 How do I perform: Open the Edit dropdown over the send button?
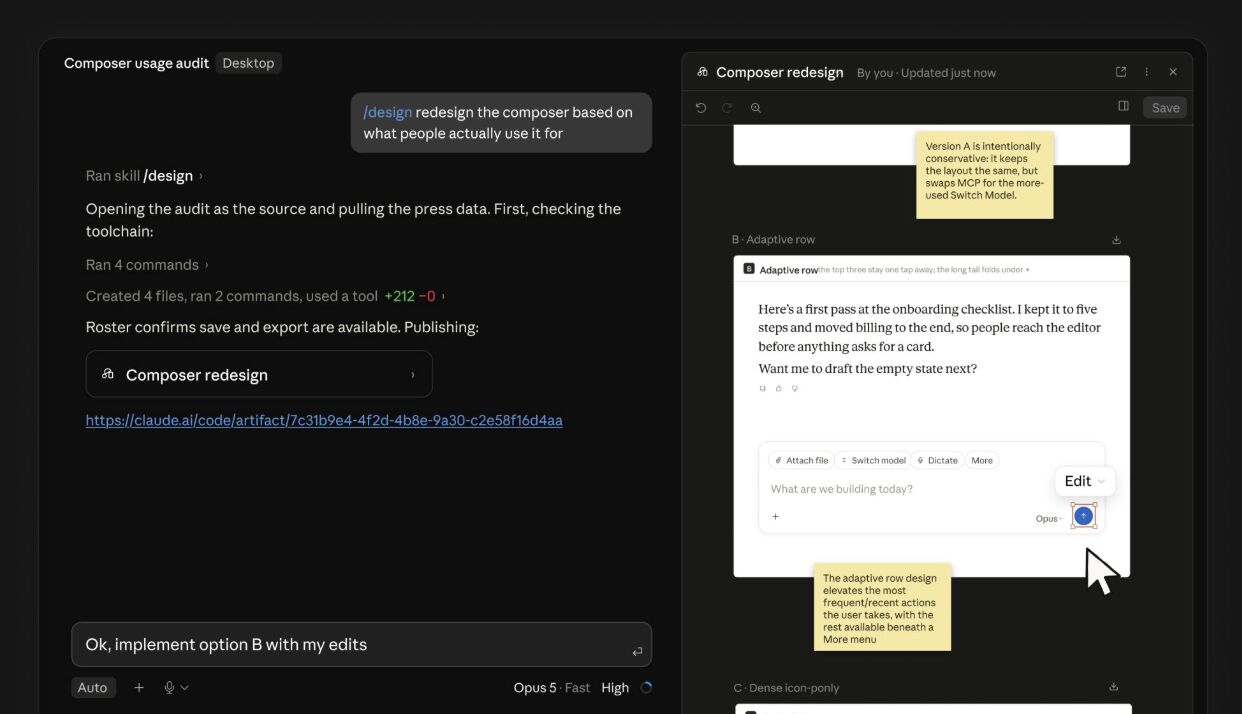(x=1085, y=481)
